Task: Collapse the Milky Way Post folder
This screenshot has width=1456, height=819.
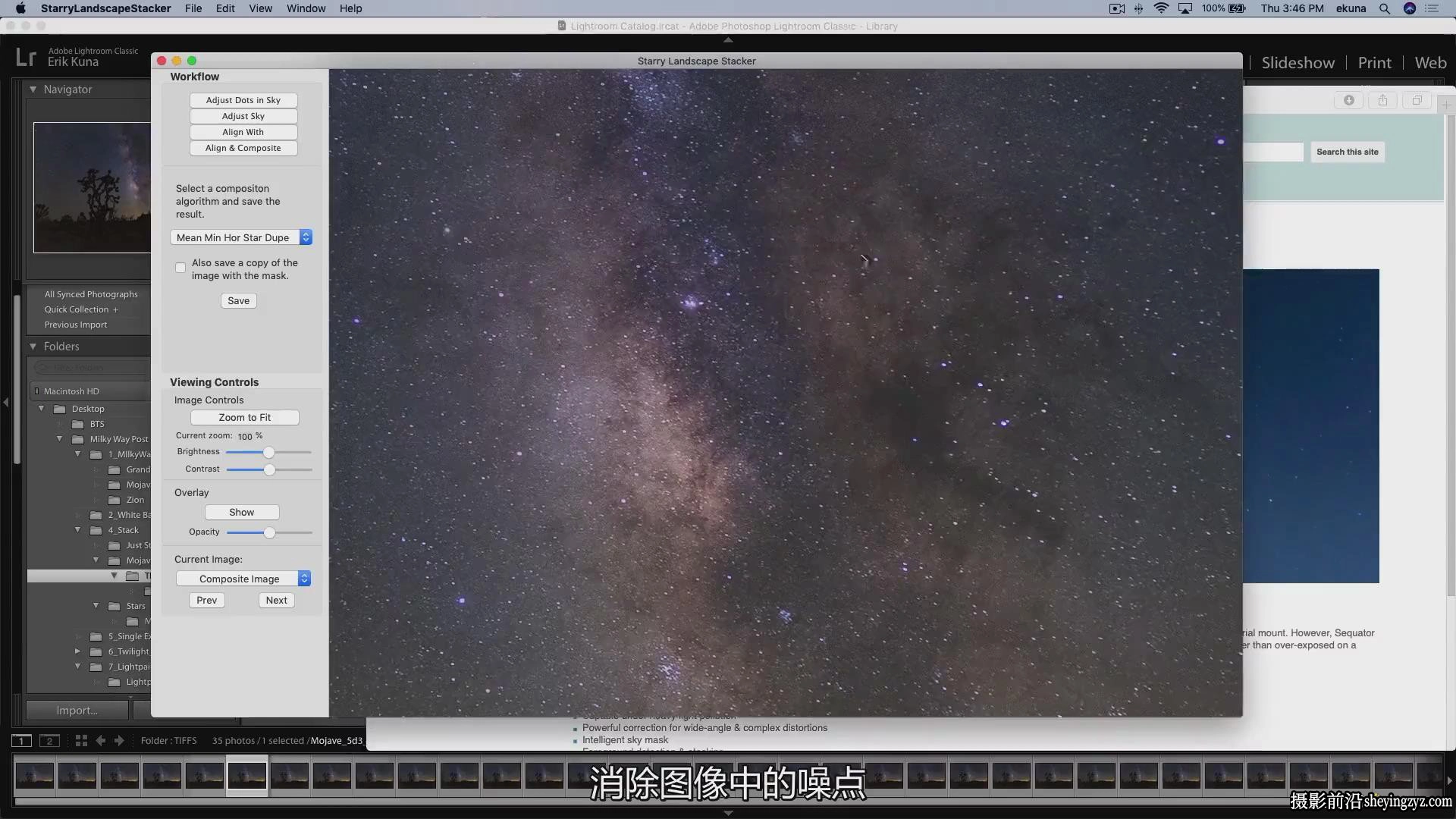Action: point(60,439)
